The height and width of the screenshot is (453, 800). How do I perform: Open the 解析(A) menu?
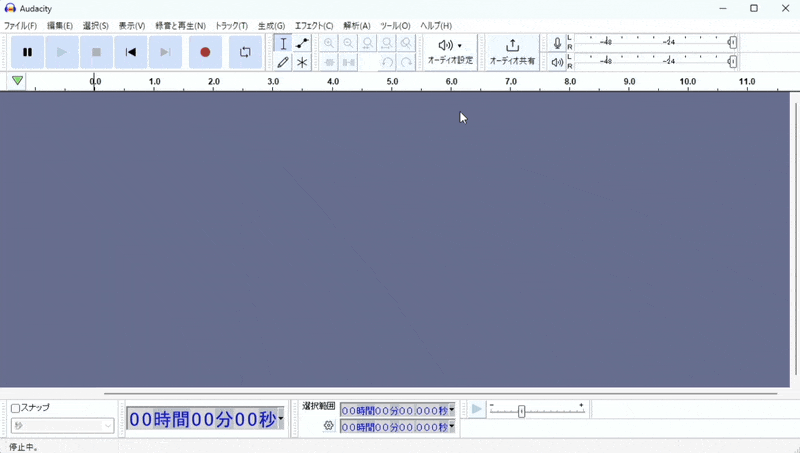(357, 26)
